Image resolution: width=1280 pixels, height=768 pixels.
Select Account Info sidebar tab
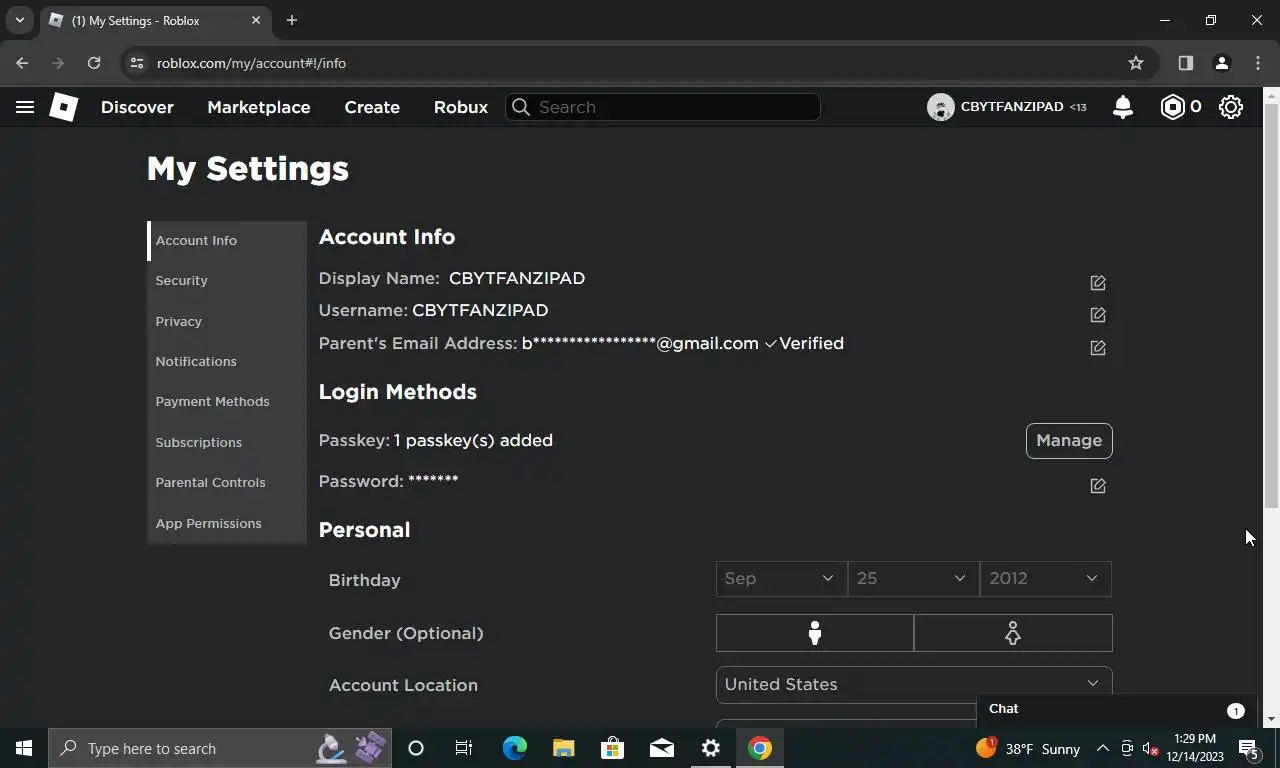point(227,240)
